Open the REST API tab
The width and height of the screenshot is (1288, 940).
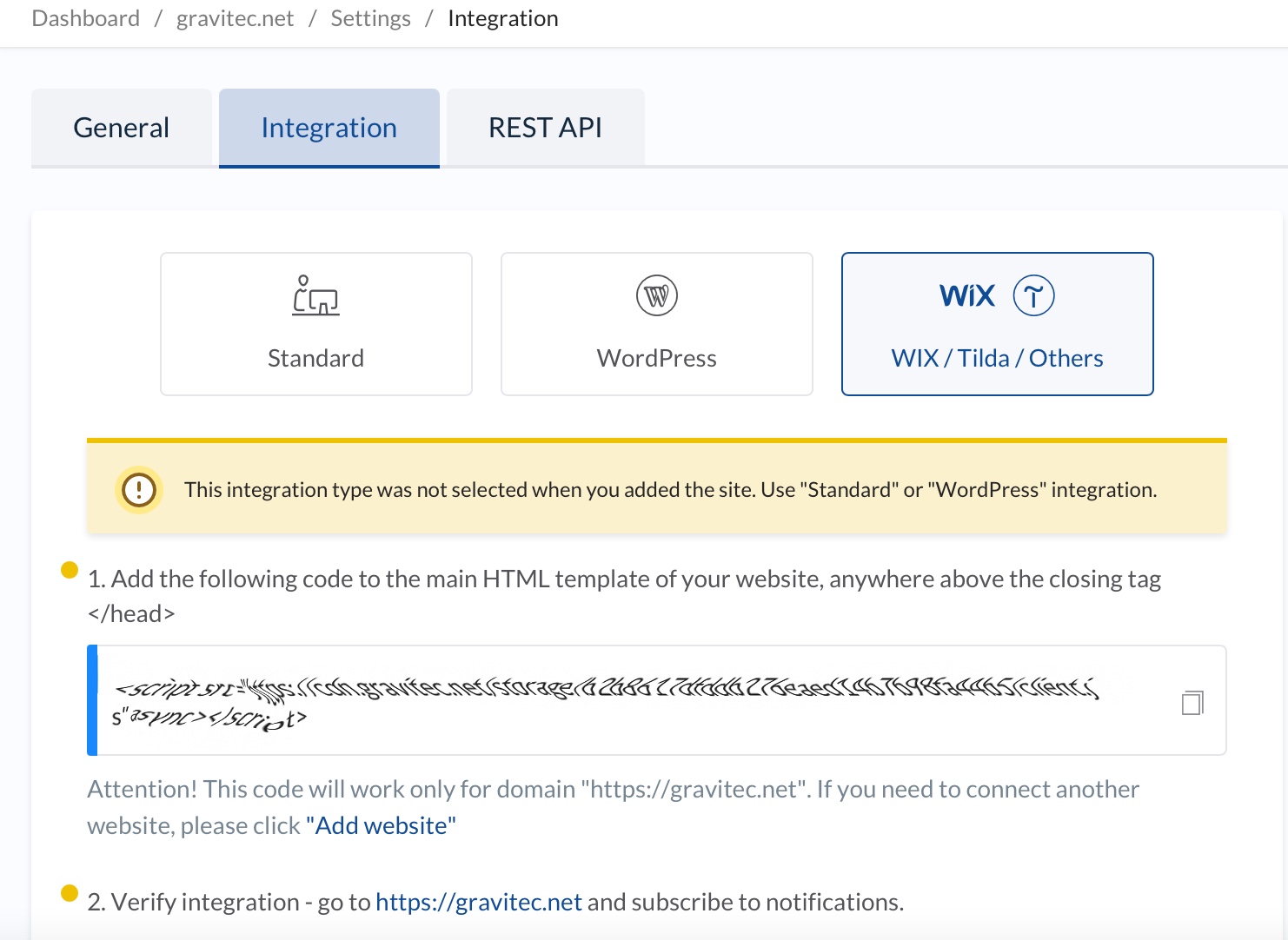click(545, 128)
